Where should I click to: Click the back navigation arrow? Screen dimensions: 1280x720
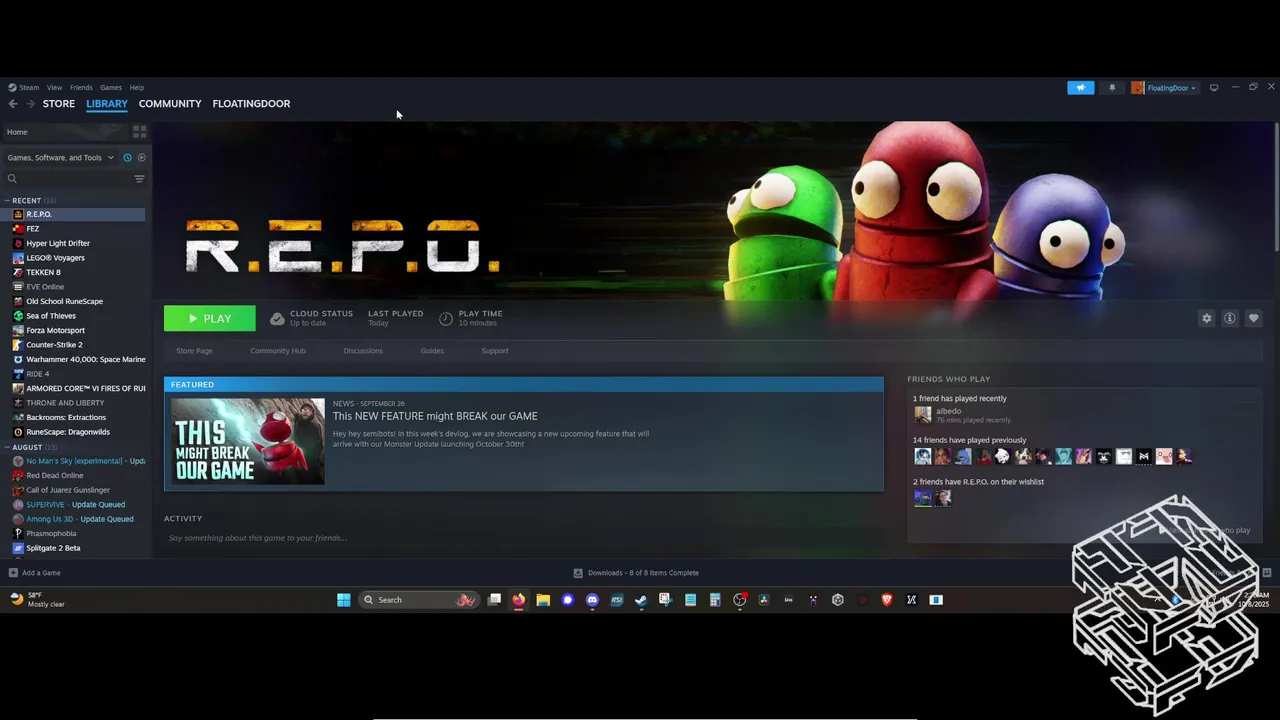[13, 104]
